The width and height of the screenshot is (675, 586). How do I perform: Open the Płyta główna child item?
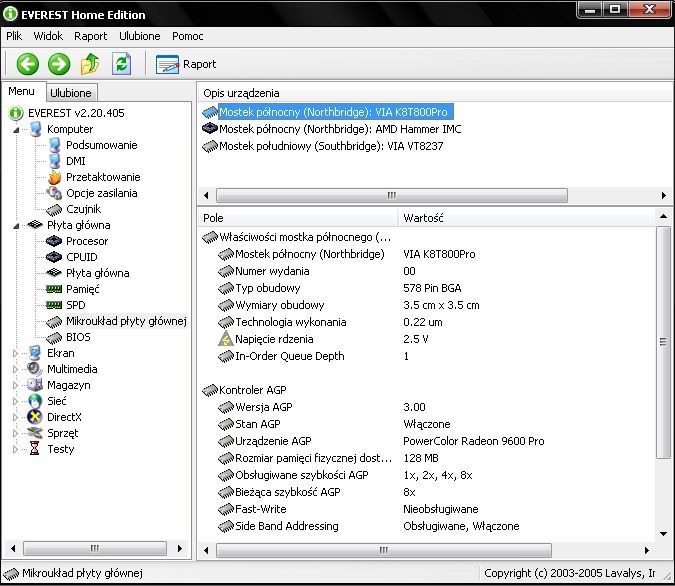coord(98,273)
